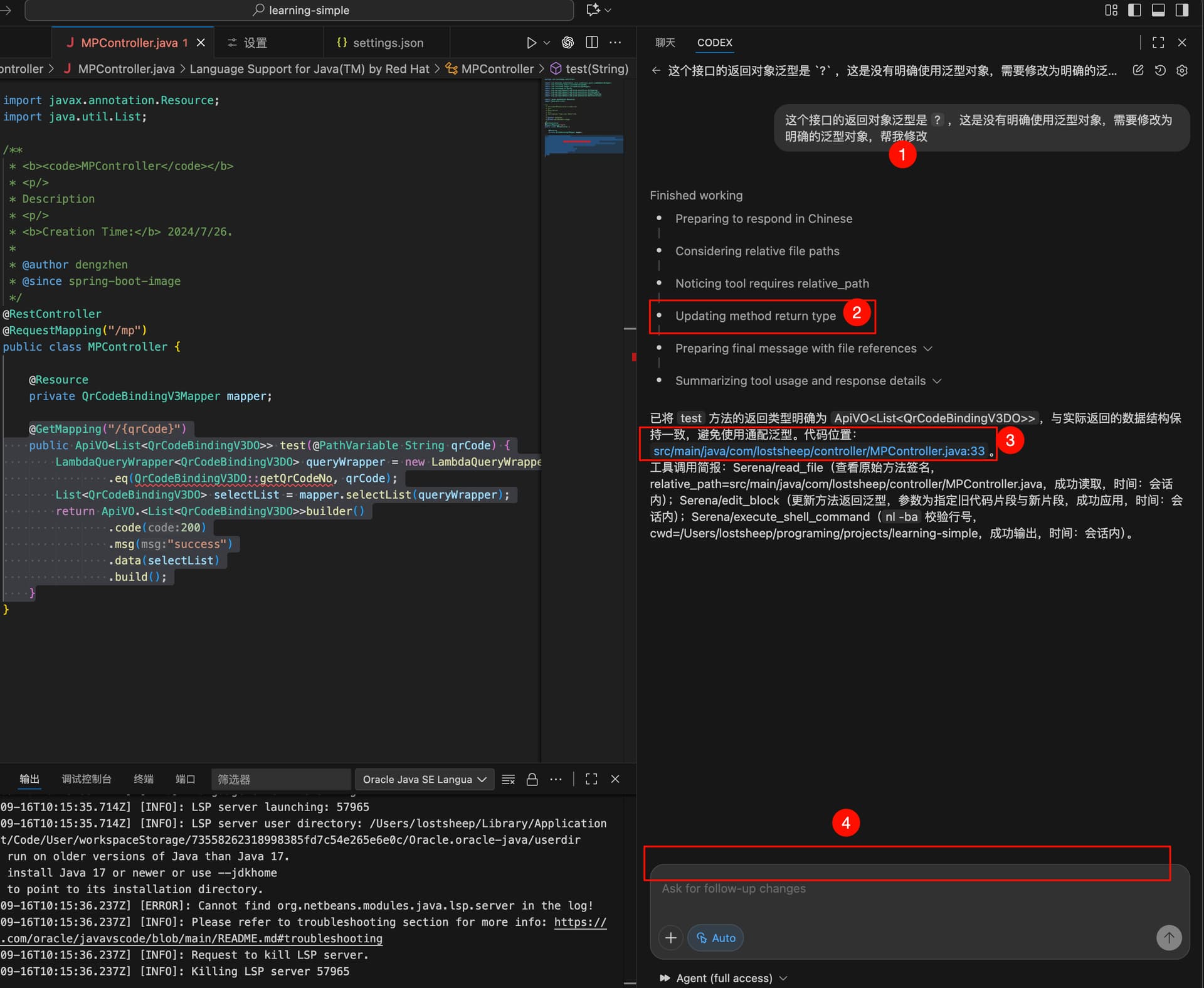Switch to the settings.json tab
The width and height of the screenshot is (1204, 988).
[x=380, y=43]
